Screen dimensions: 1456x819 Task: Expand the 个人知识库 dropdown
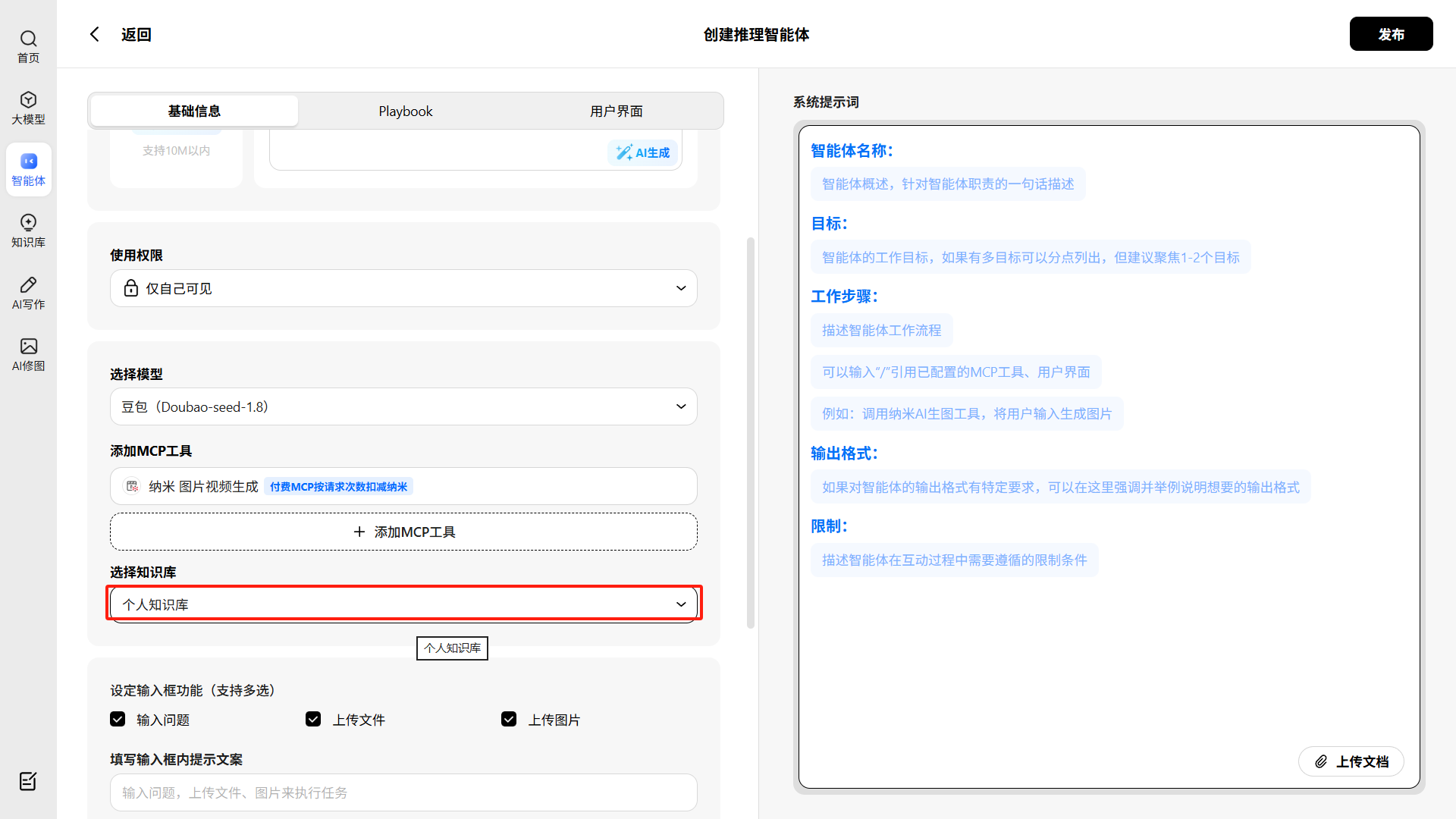403,604
